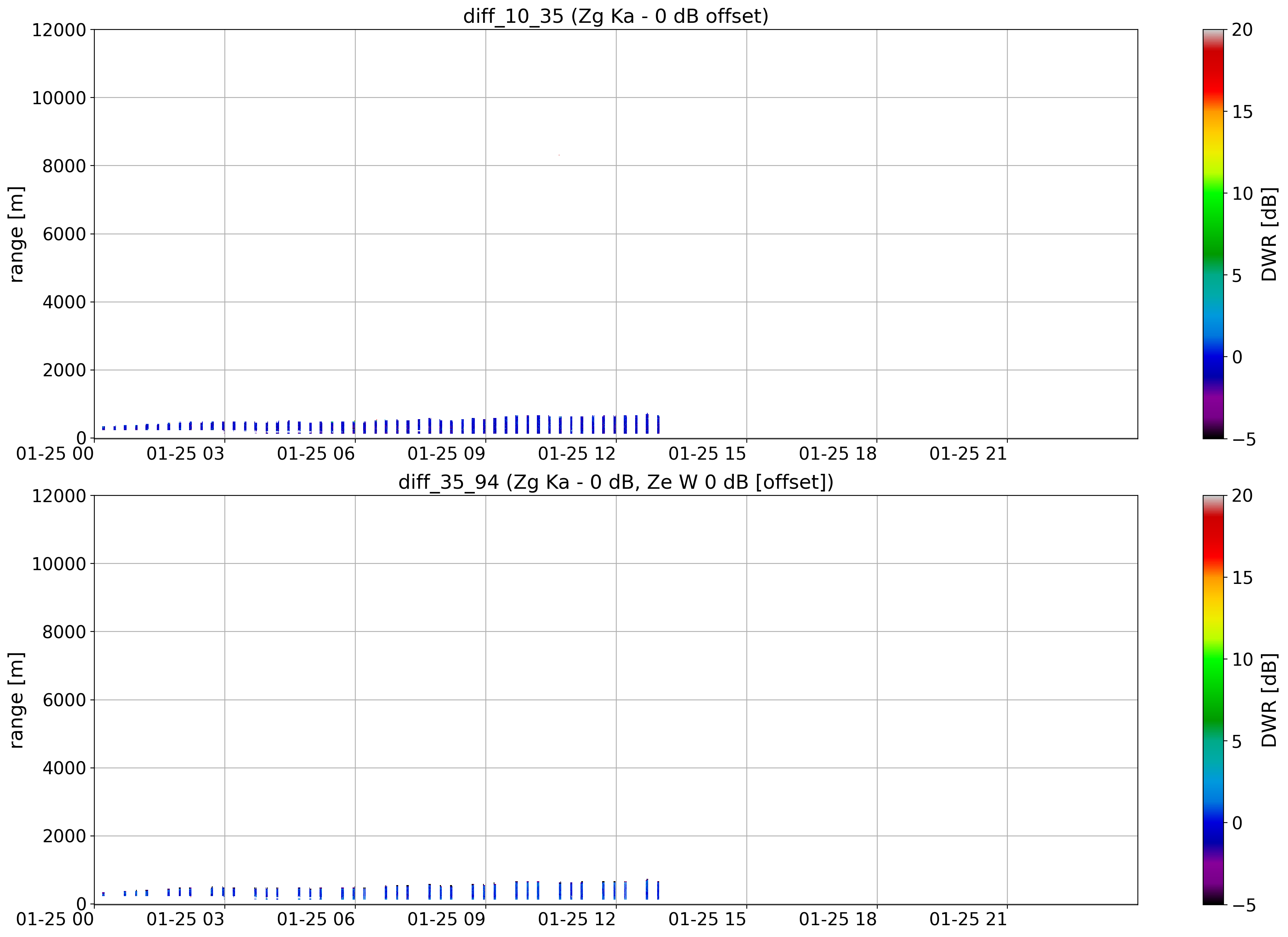The width and height of the screenshot is (1288, 937).
Task: Click colorbar tick '10' of diff_35_94 plot
Action: pos(1242,659)
